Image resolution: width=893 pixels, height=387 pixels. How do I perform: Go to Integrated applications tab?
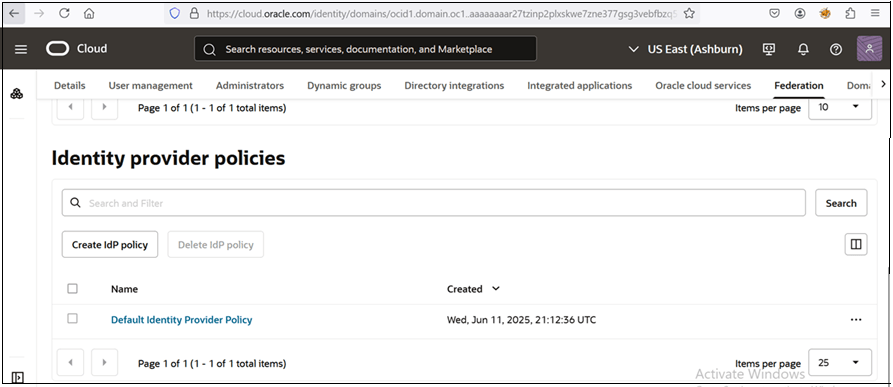(579, 85)
